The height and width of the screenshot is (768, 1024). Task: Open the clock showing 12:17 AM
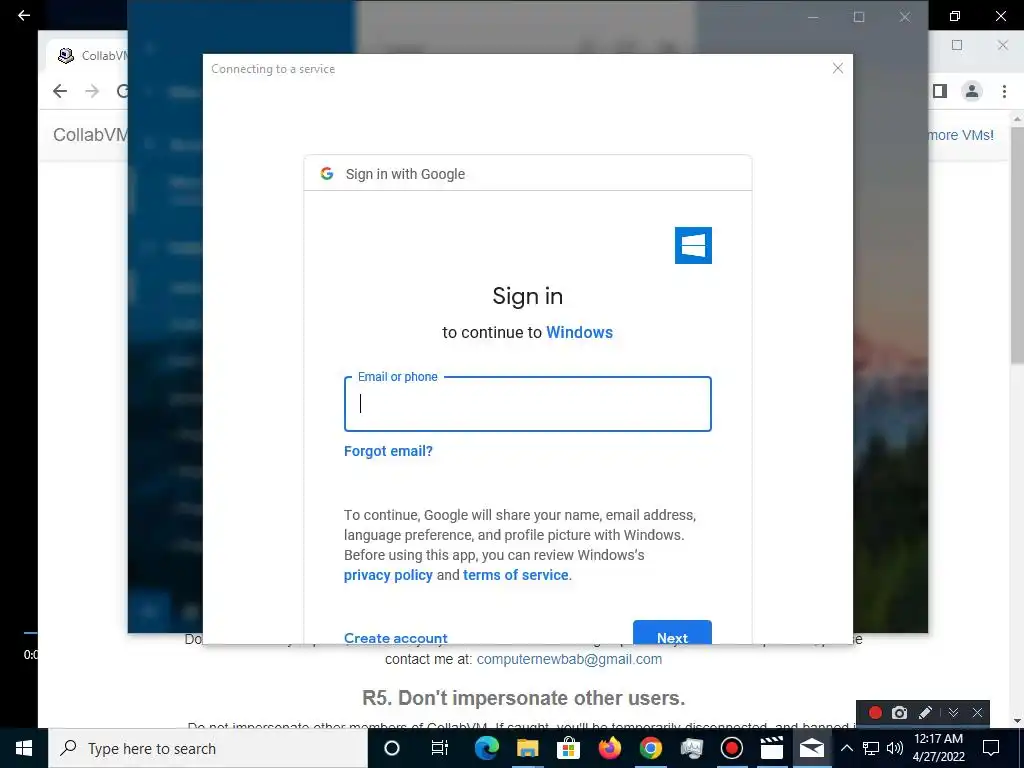(938, 748)
